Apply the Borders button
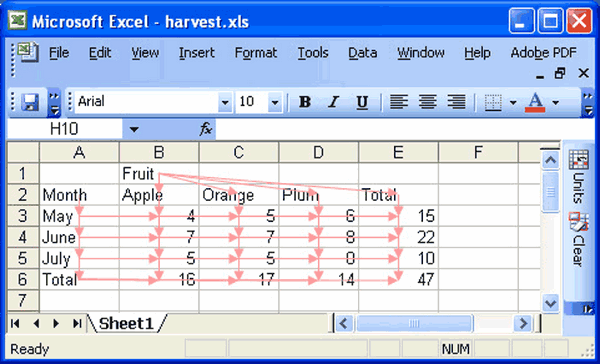 493,102
